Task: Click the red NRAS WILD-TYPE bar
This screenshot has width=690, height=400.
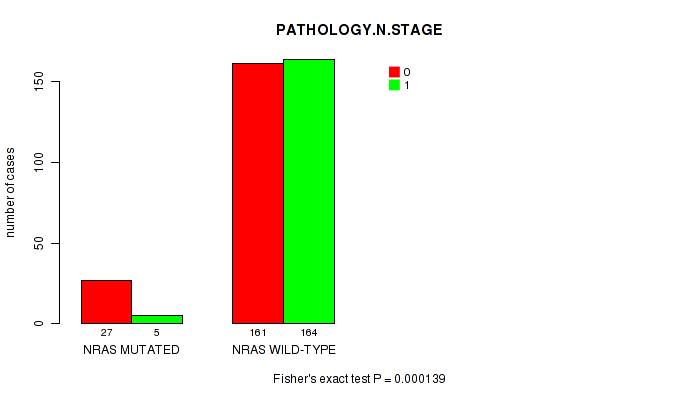Action: [x=258, y=193]
